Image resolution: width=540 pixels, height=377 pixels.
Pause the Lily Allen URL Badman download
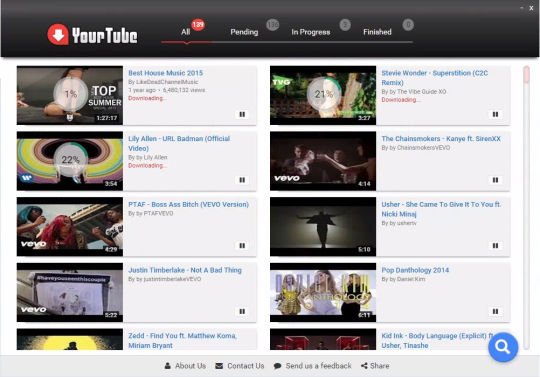(242, 180)
